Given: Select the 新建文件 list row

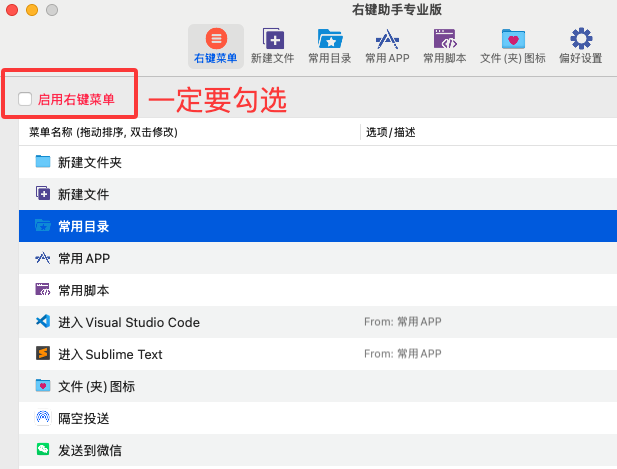Looking at the screenshot, I should click(x=318, y=194).
